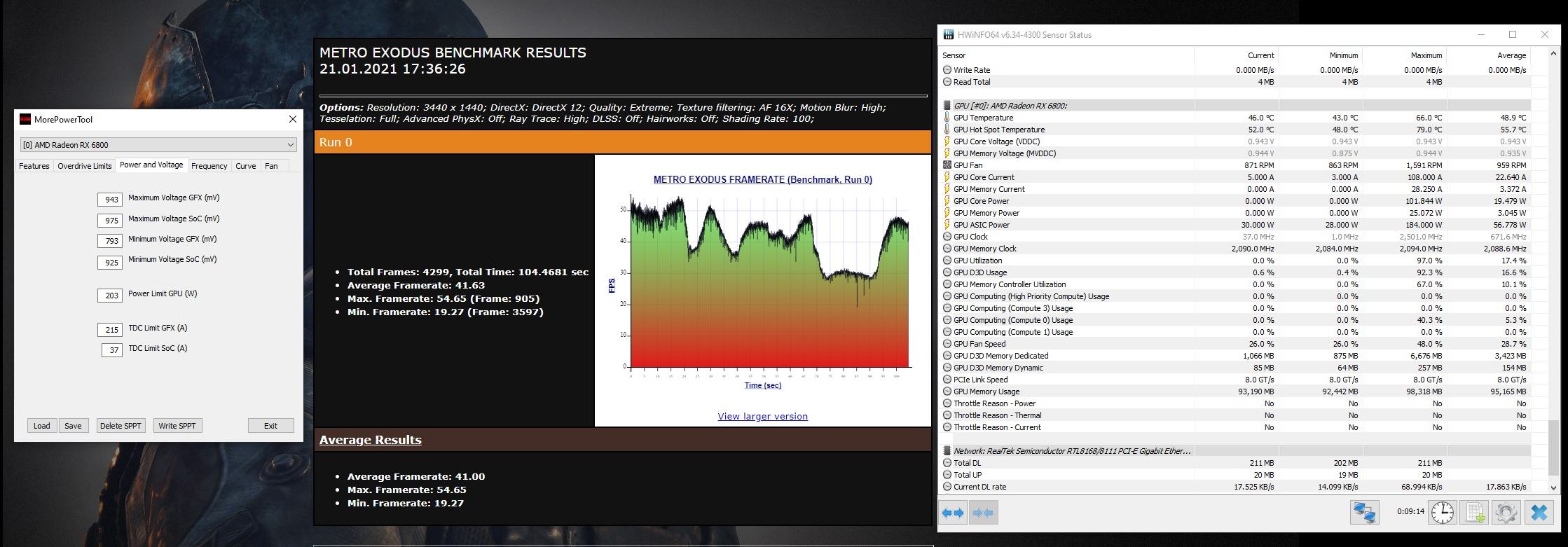The height and width of the screenshot is (547, 1568).
Task: Click the Maximum Voltage SoC field
Action: coord(110,221)
